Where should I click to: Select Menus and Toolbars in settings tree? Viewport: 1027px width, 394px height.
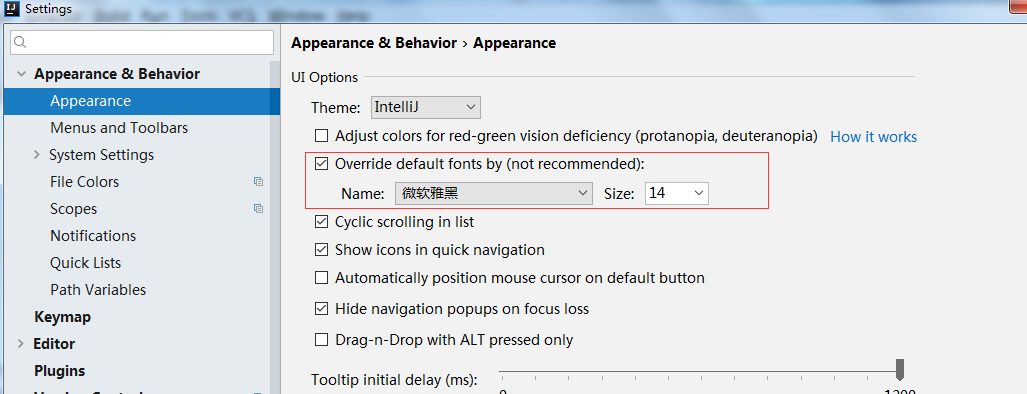click(119, 128)
